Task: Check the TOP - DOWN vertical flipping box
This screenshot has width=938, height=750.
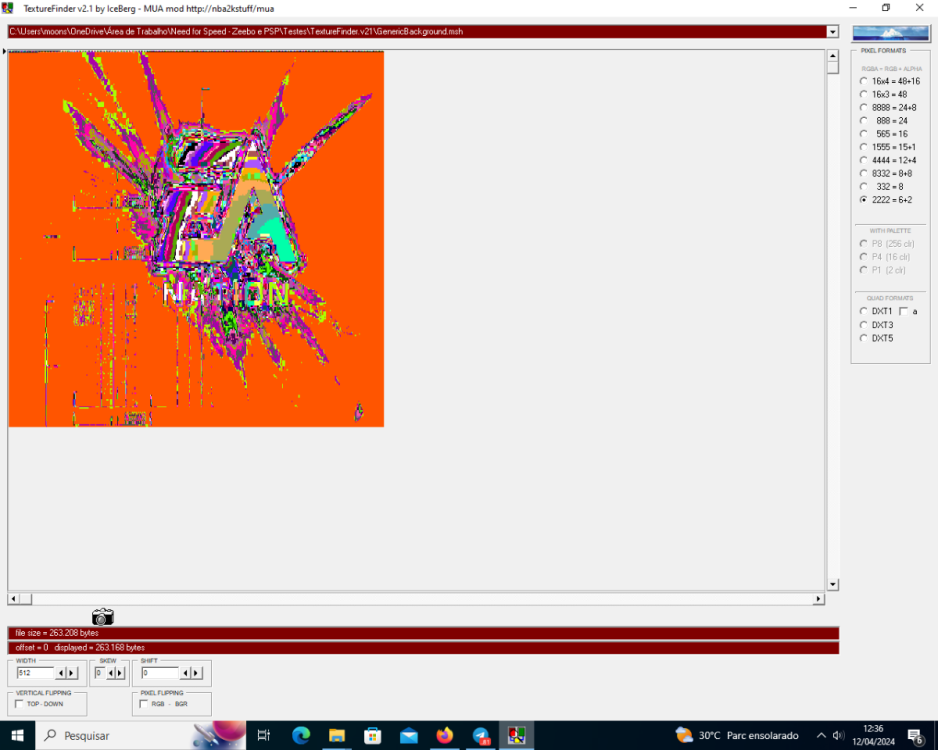Action: pyautogui.click(x=17, y=703)
